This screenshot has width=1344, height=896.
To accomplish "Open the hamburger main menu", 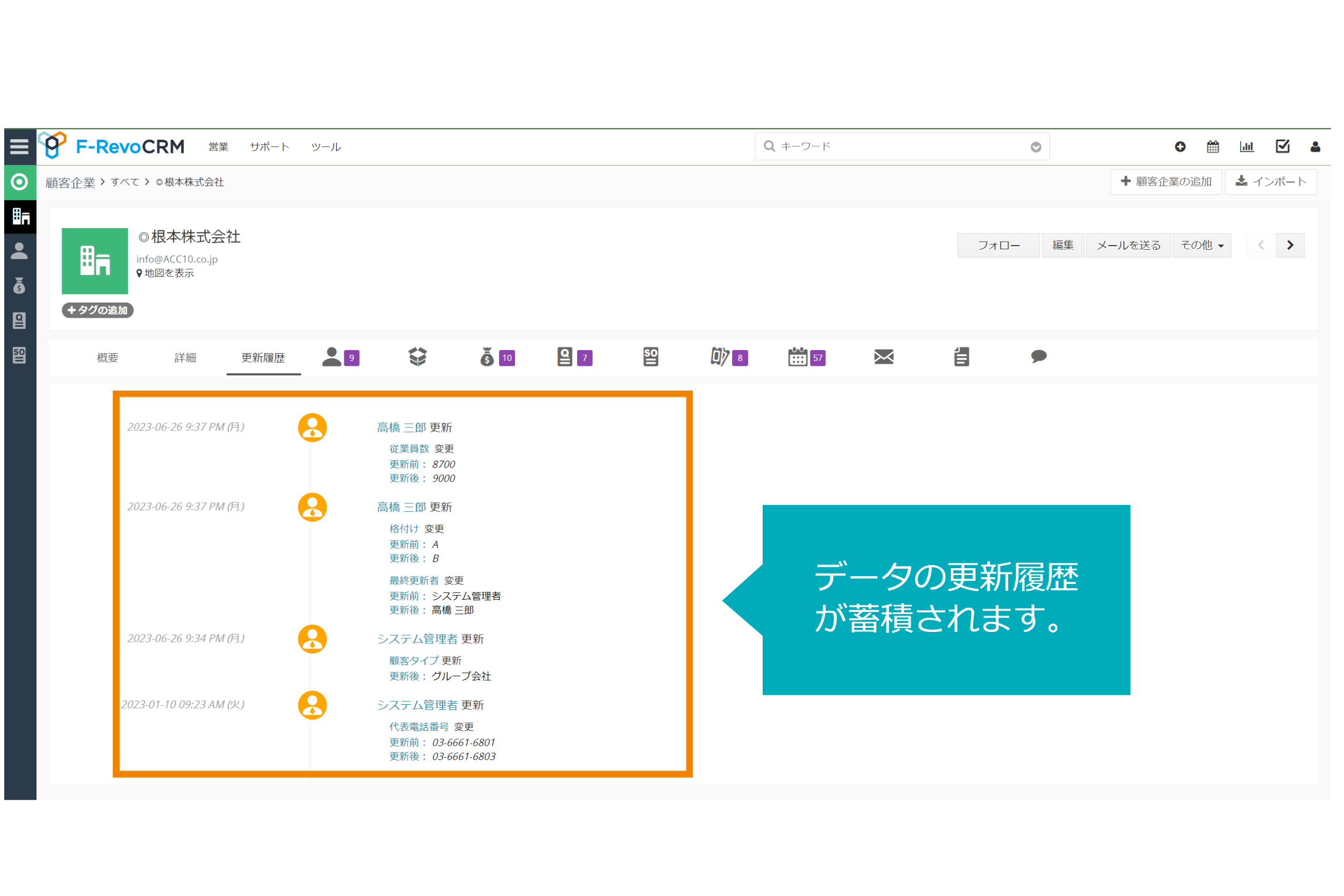I will pos(20,148).
